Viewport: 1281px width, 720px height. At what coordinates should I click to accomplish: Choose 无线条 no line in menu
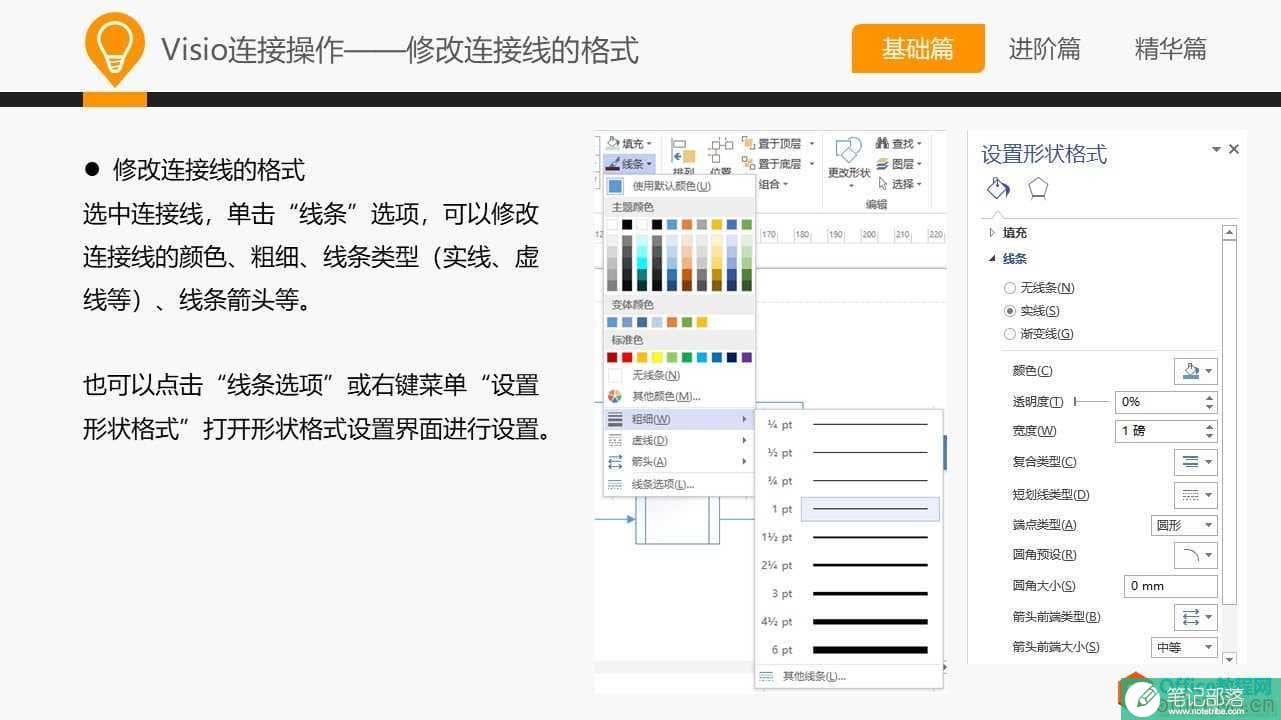point(678,375)
